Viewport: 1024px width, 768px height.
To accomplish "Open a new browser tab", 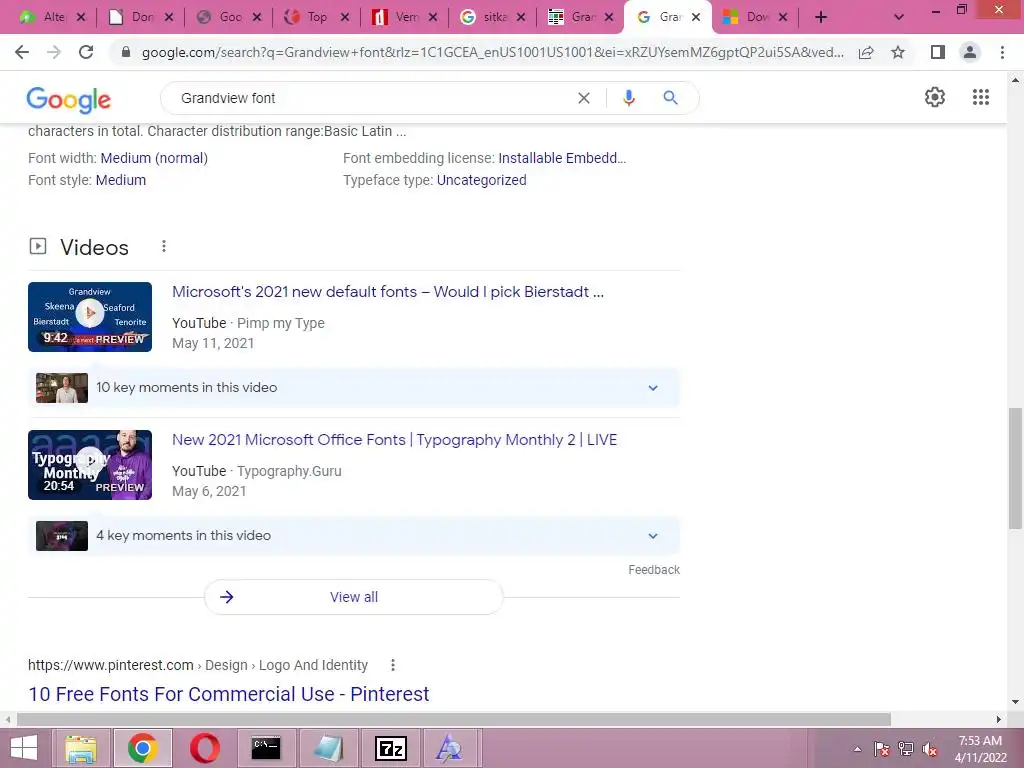I will tap(821, 18).
